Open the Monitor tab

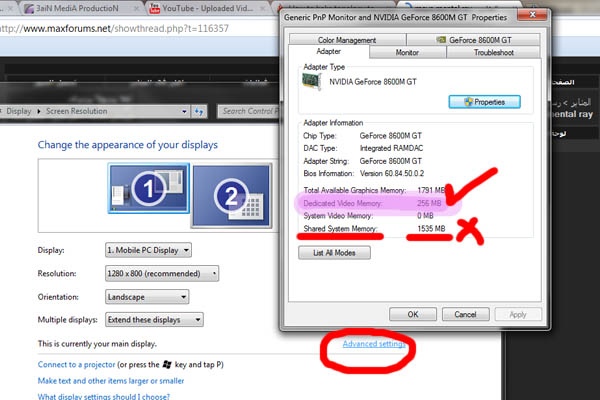click(408, 52)
